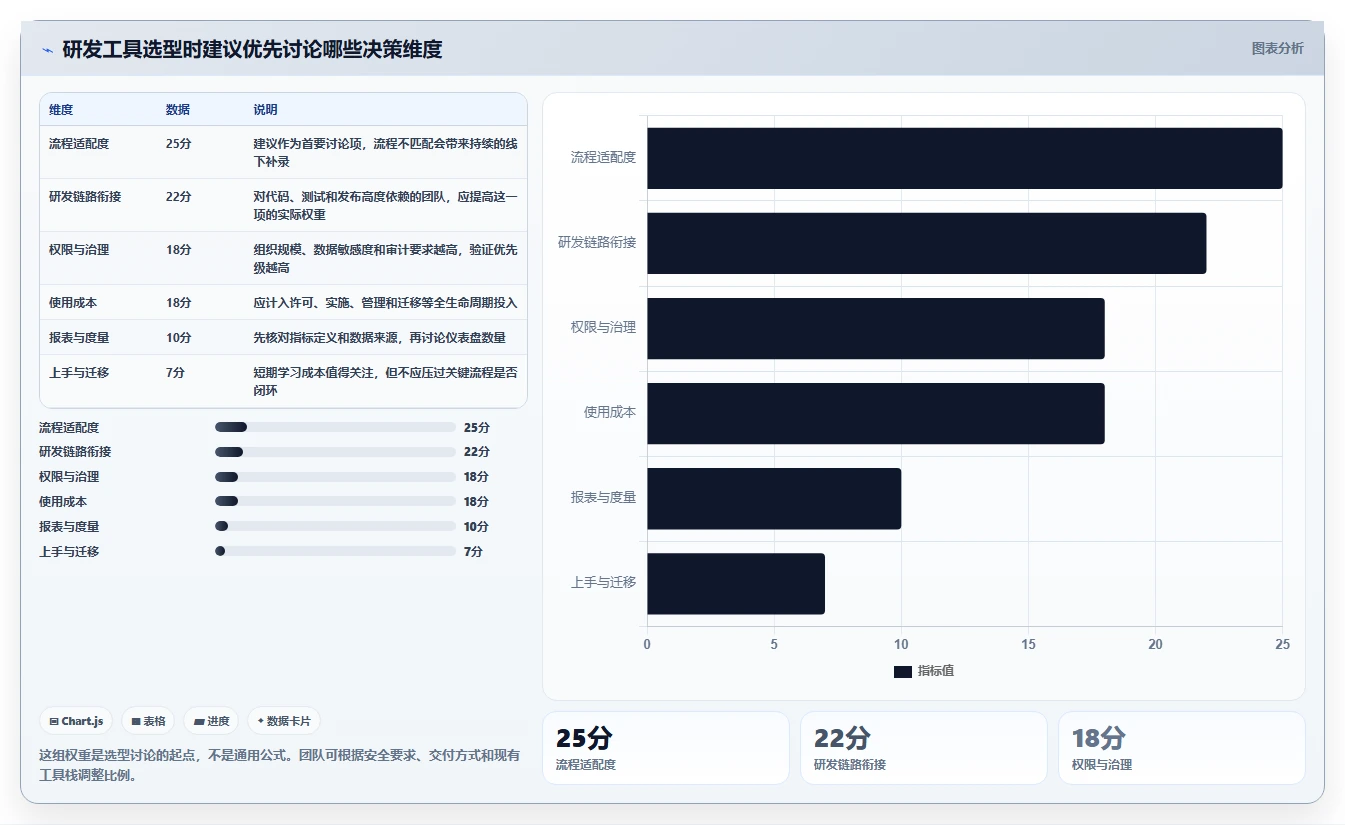Click the 7分 table cell
Screen dimensions: 1345x825
[175, 373]
